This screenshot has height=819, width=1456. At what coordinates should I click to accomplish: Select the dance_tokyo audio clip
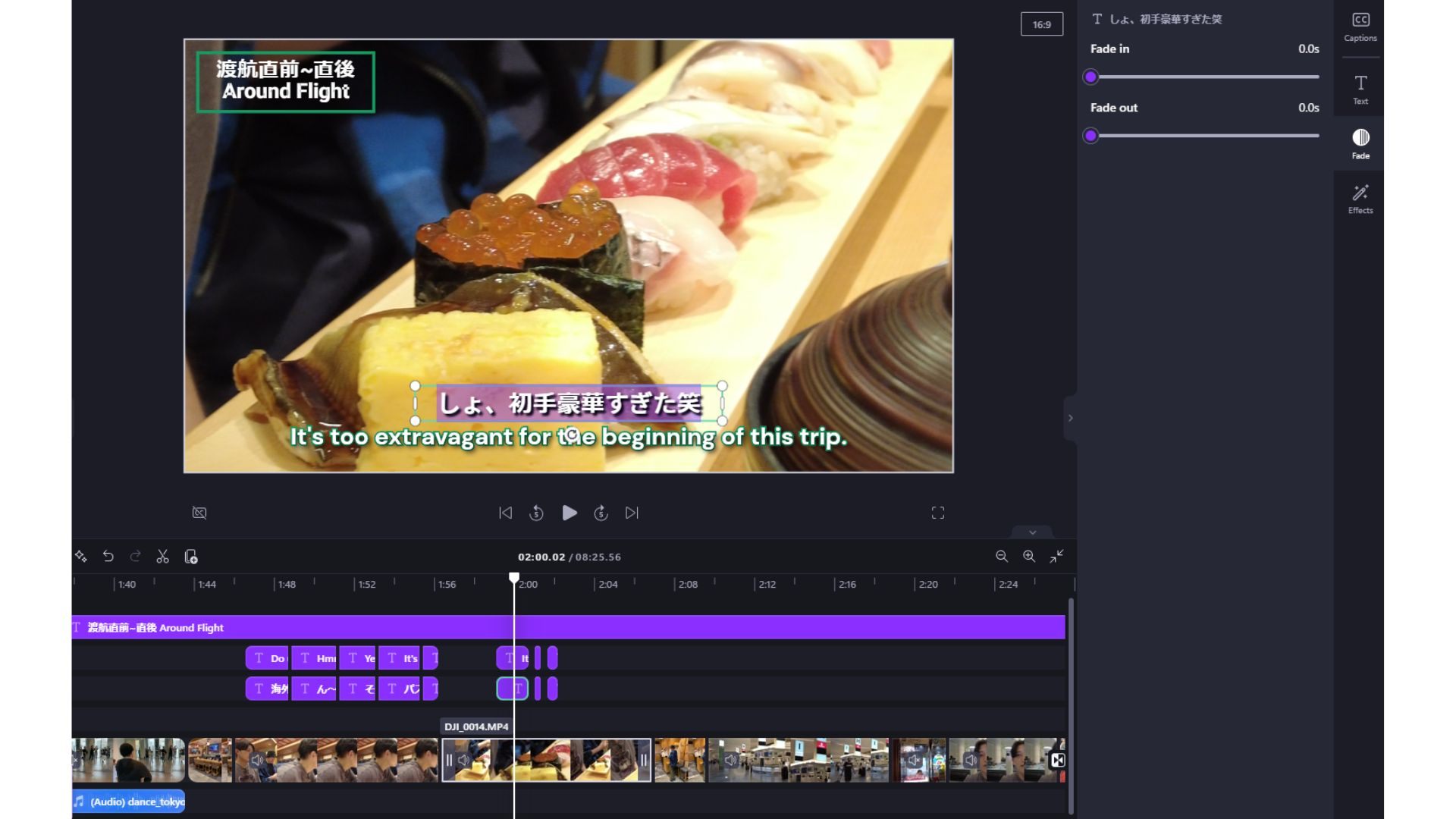pos(129,802)
